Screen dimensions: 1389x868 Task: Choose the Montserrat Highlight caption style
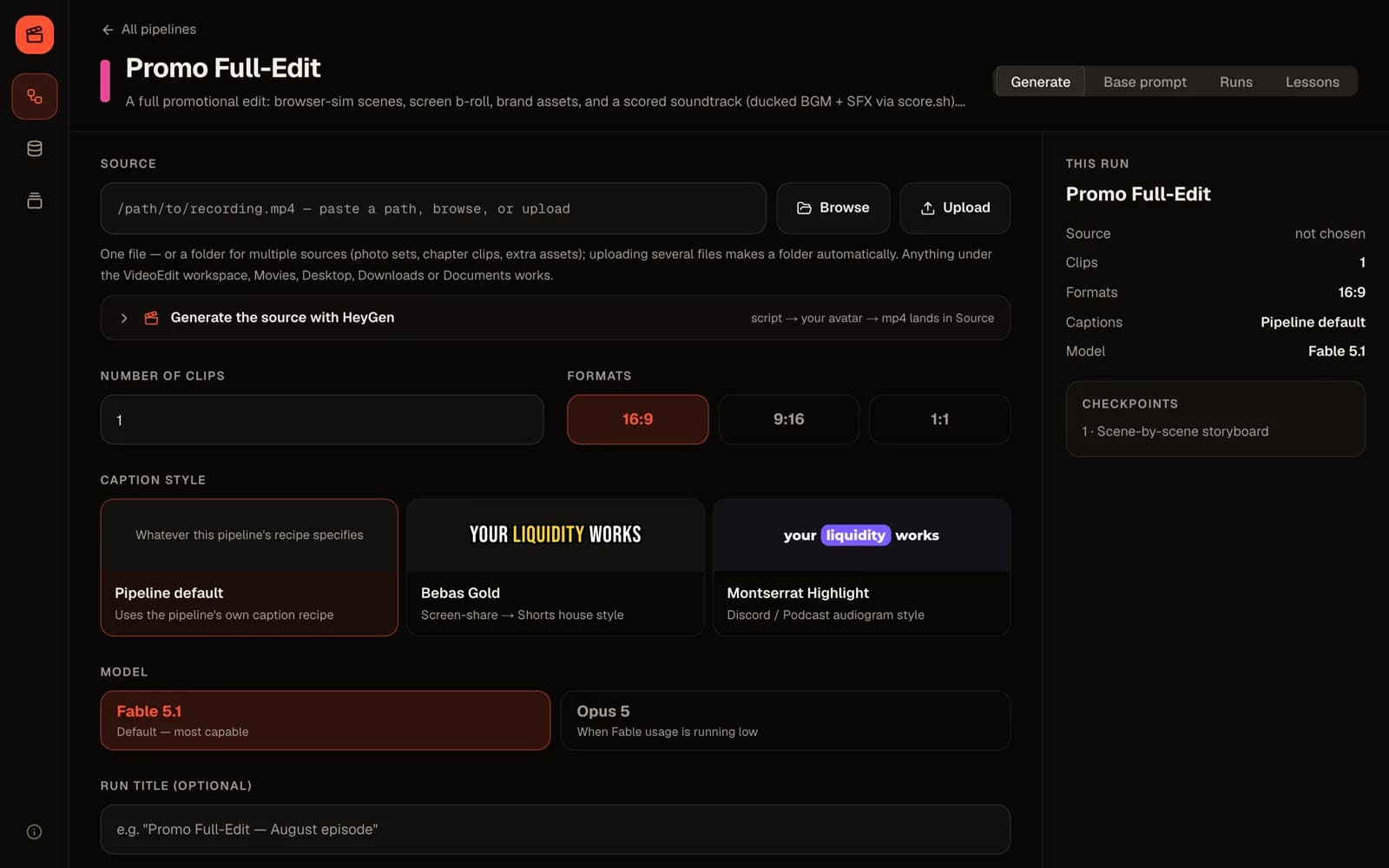[x=861, y=567]
